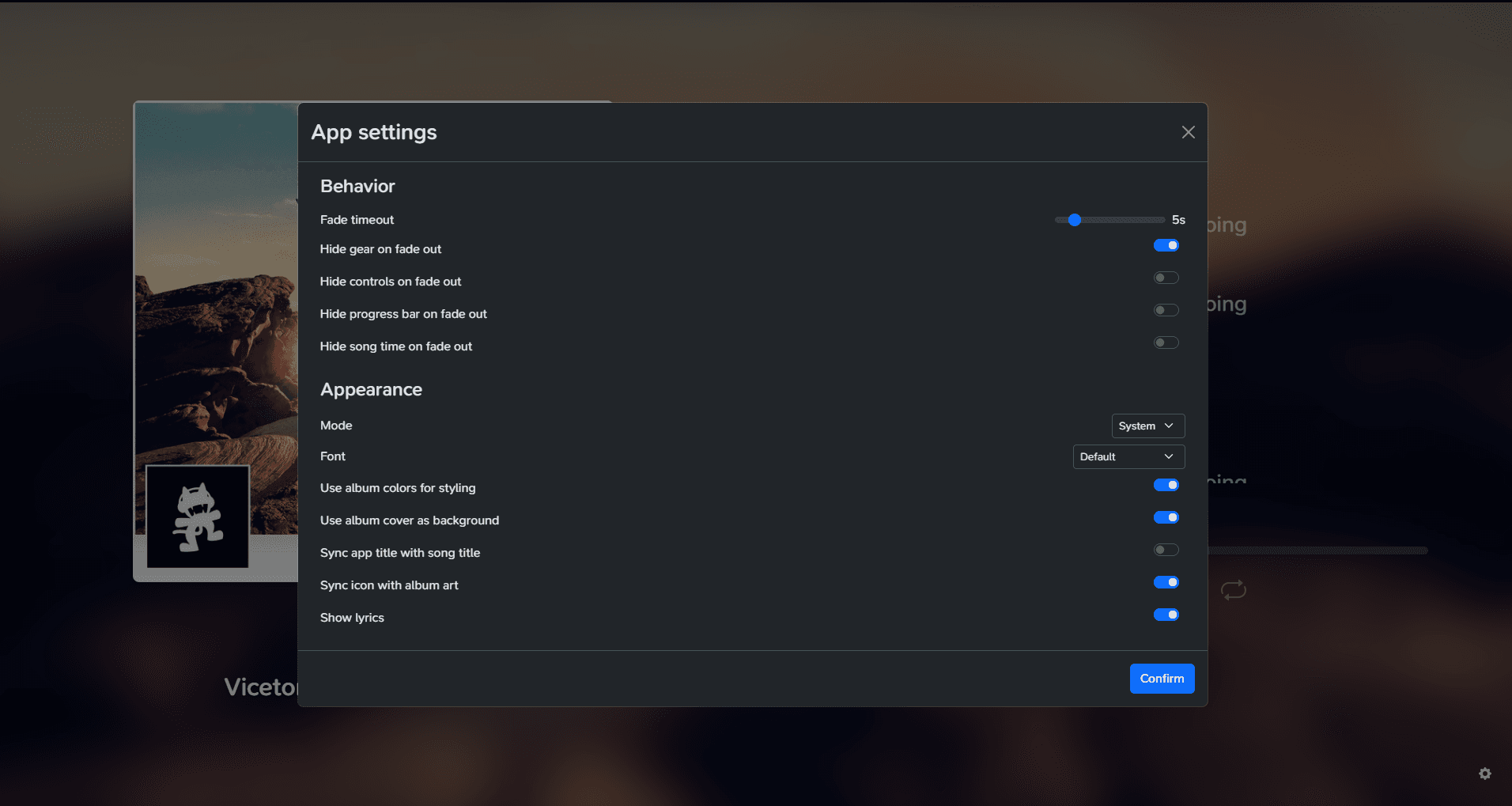Click the song progress bar behind dialog

click(x=1317, y=551)
